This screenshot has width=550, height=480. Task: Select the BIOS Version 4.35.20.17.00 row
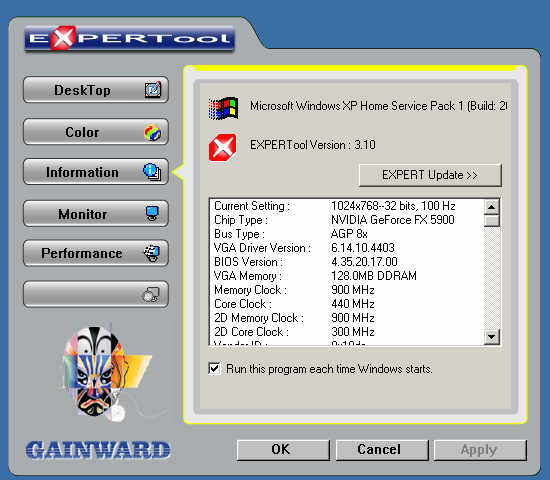tap(346, 262)
